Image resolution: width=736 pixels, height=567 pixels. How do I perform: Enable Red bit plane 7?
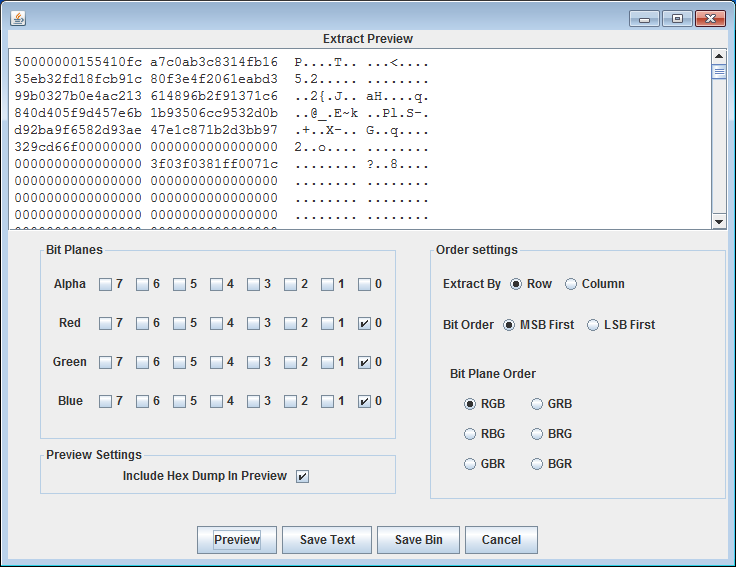106,323
